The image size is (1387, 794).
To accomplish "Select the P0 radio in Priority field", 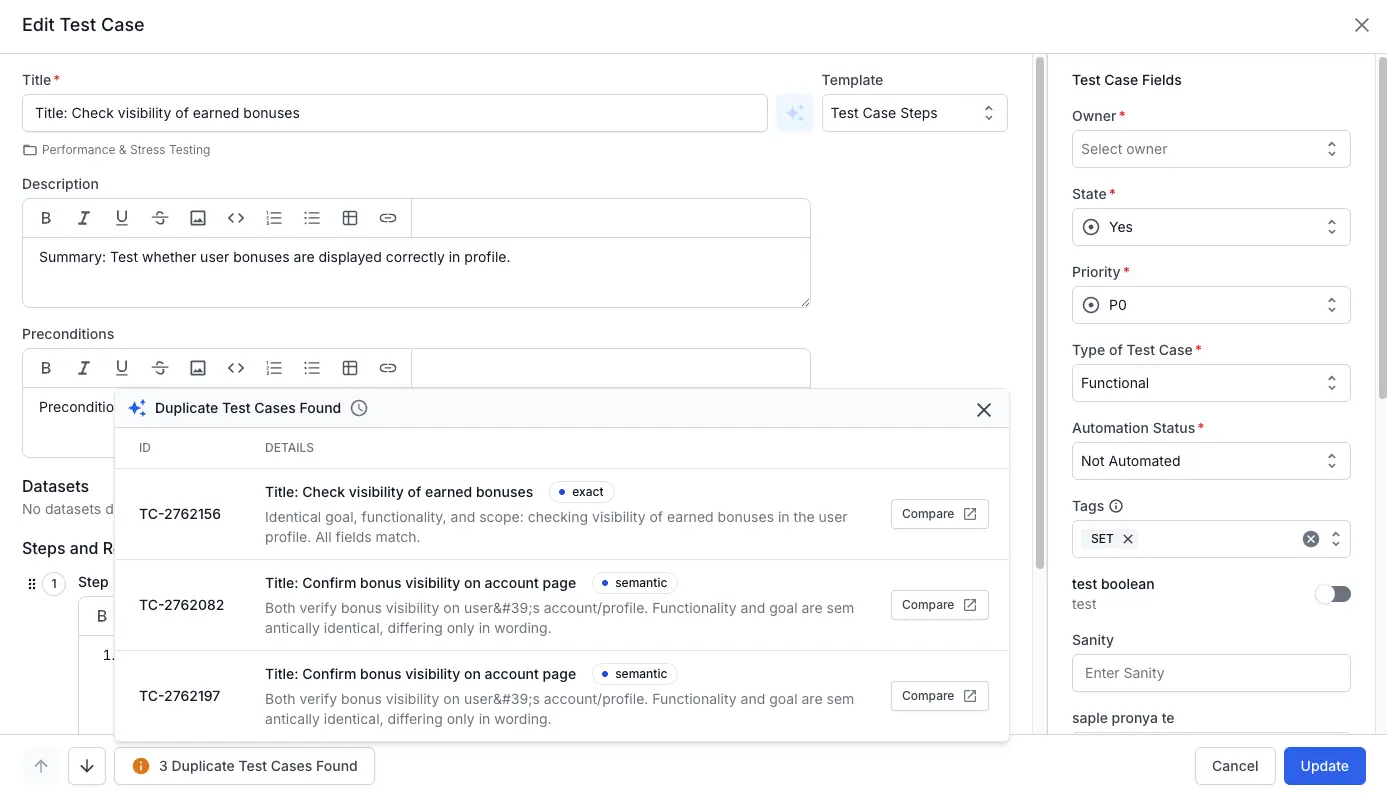I will coord(1091,305).
